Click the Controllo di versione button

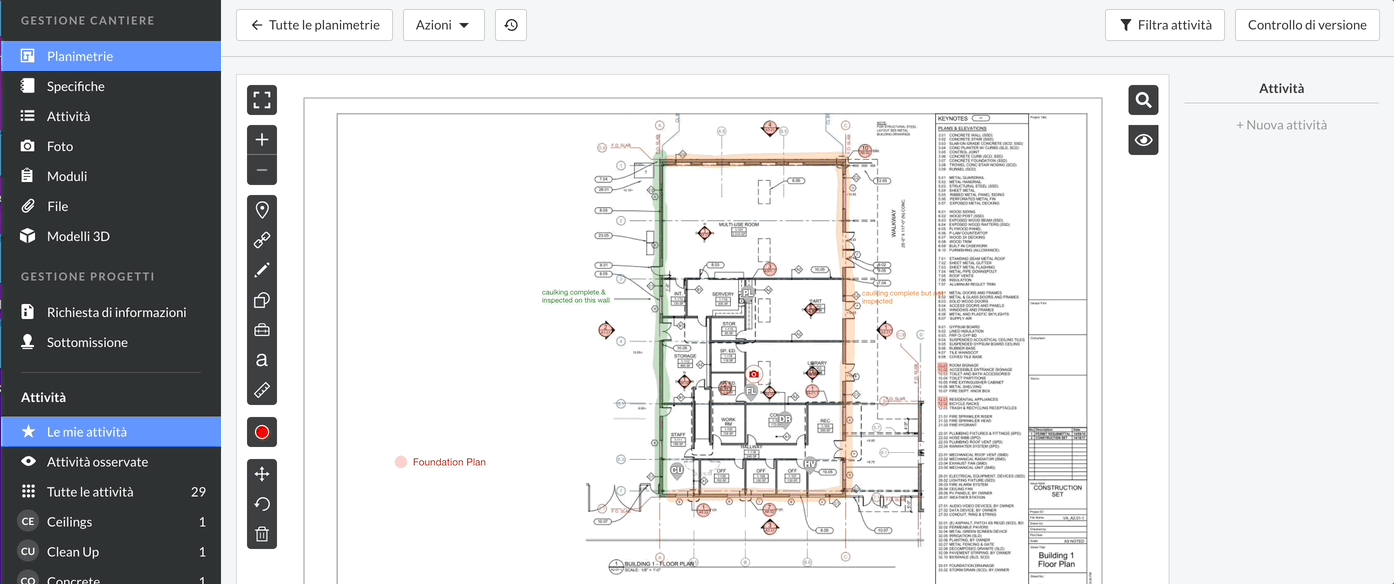coord(1309,25)
